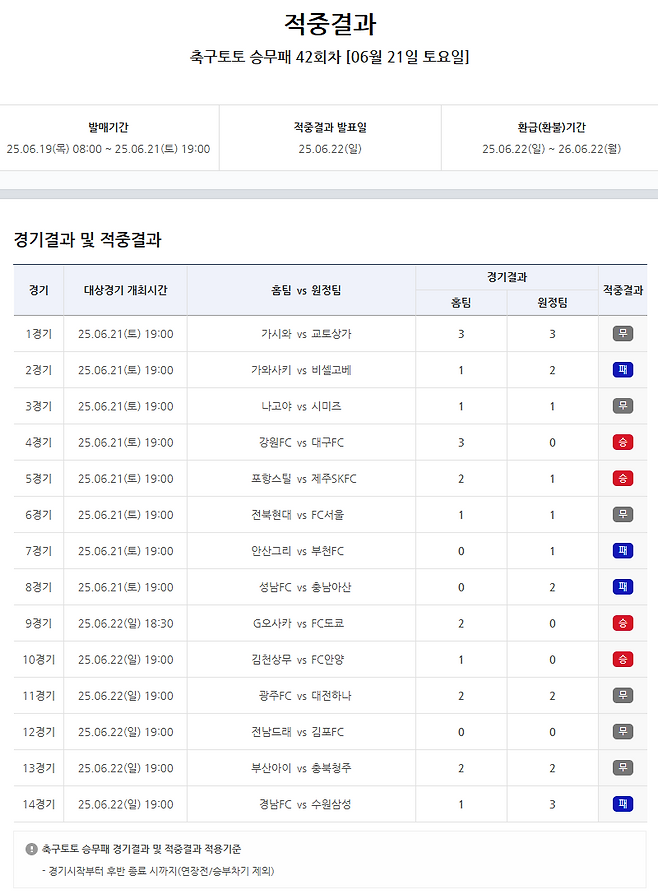
Task: Click the win badge for 김천상무 match
Action: coord(622,659)
